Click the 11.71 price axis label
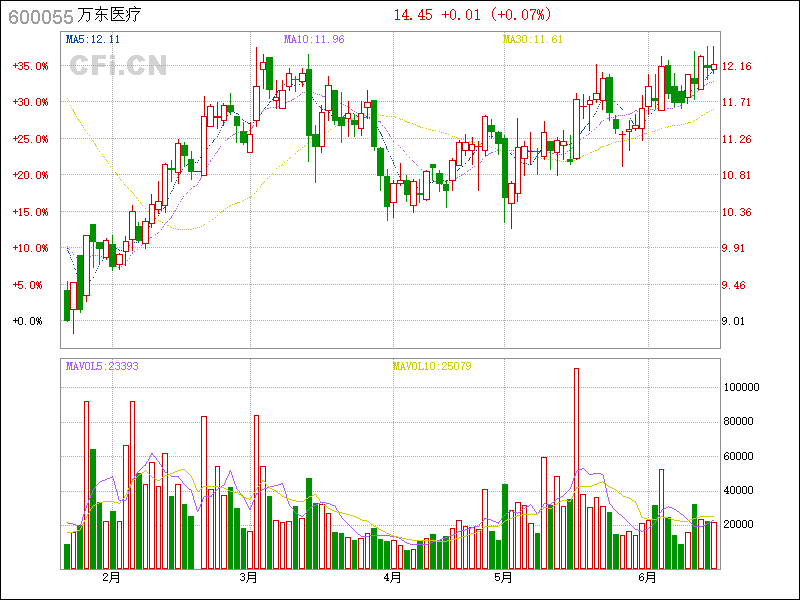This screenshot has height=600, width=800. point(737,103)
